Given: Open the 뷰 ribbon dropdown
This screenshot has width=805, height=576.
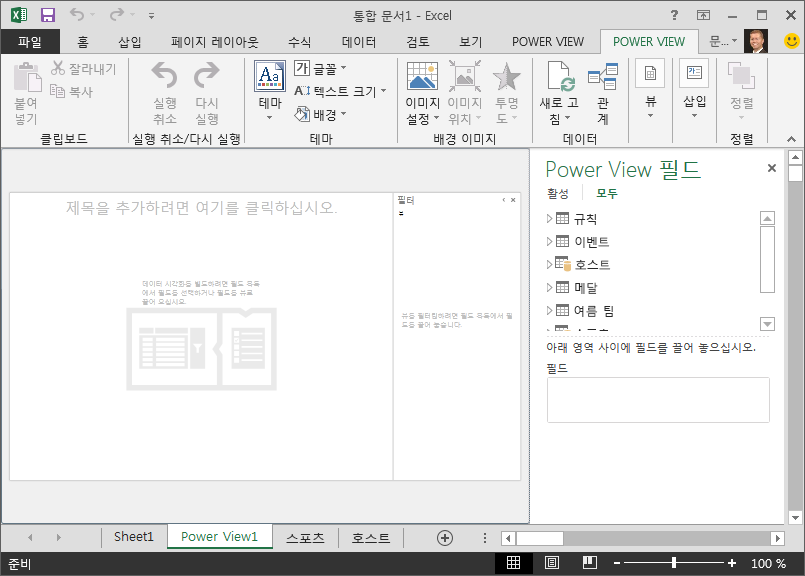Looking at the screenshot, I should (650, 89).
